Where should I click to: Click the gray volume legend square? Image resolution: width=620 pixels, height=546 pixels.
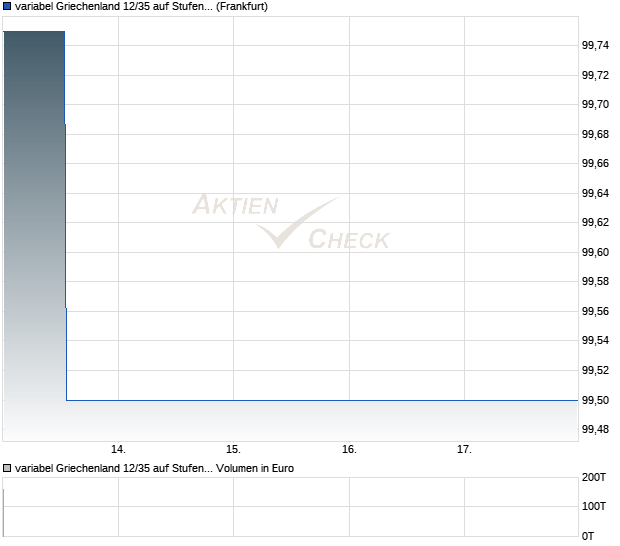[x=8, y=467]
